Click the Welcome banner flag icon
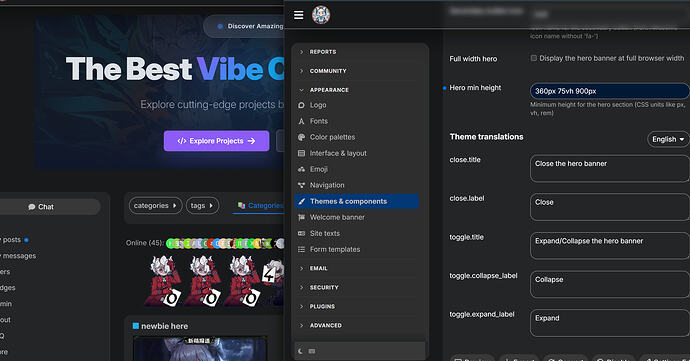The width and height of the screenshot is (690, 361). (x=301, y=217)
